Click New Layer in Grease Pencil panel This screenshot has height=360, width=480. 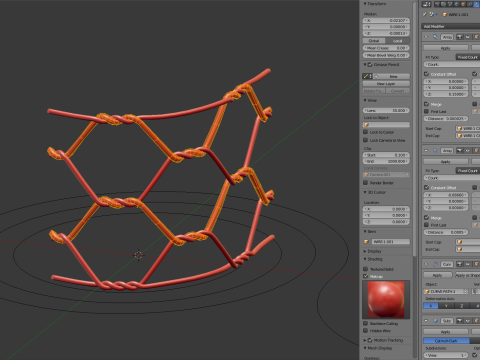coord(386,84)
